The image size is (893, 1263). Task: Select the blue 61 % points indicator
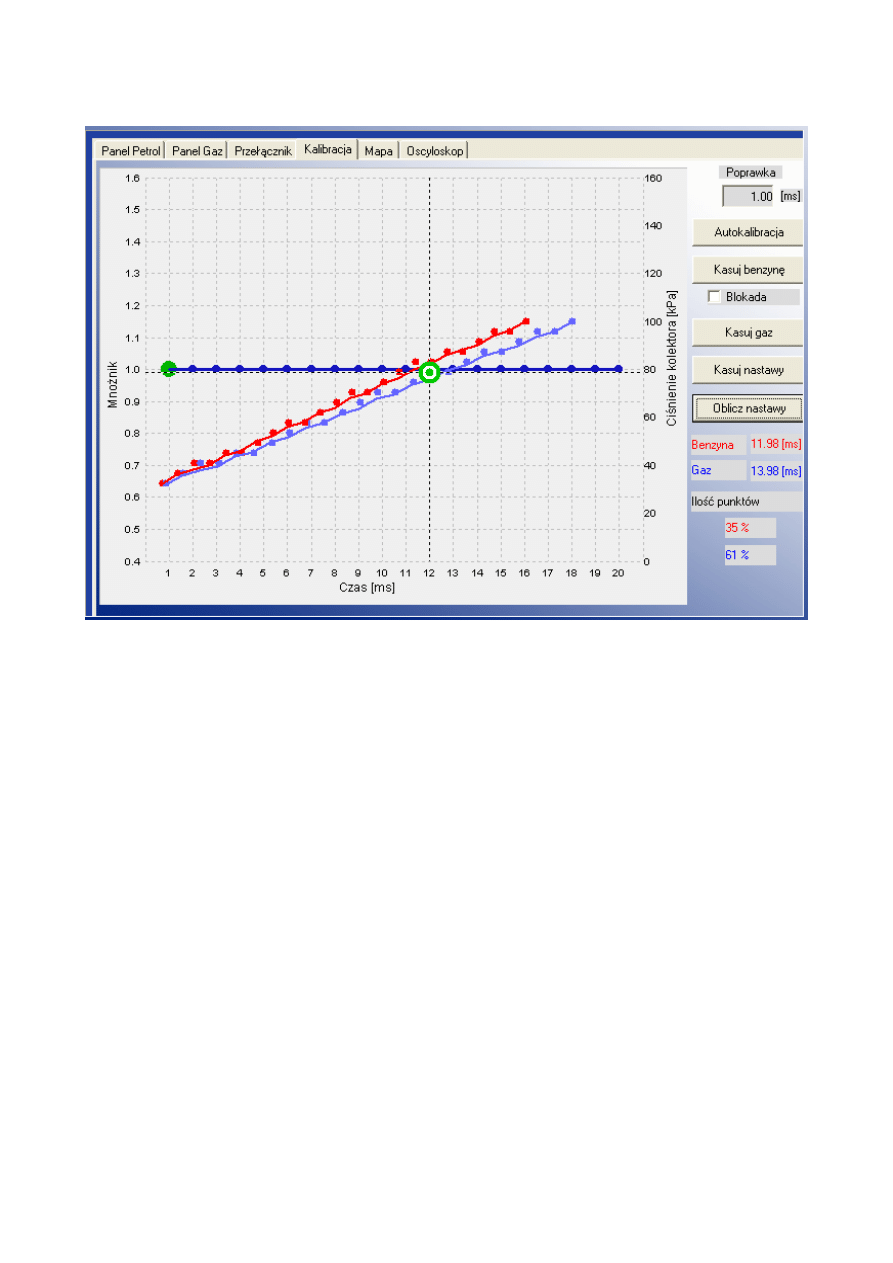[750, 554]
